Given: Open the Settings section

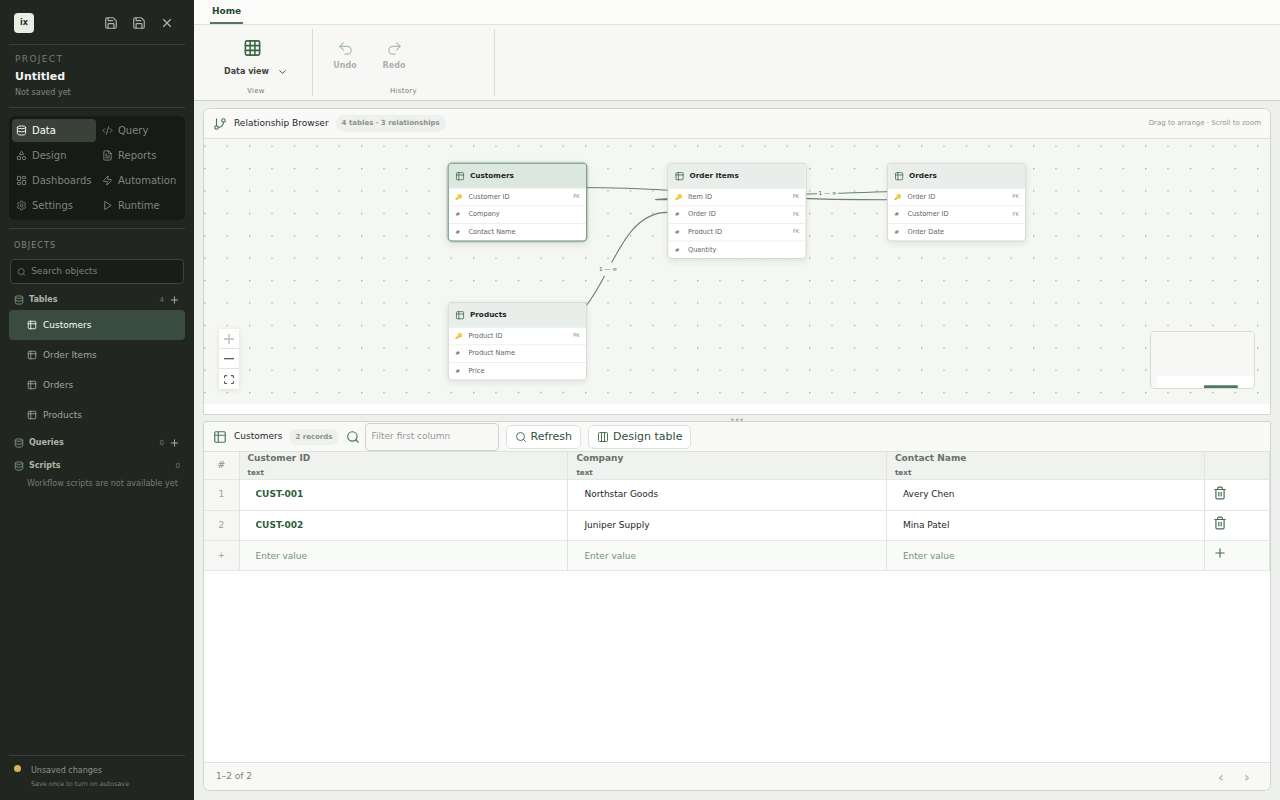Looking at the screenshot, I should coord(54,205).
